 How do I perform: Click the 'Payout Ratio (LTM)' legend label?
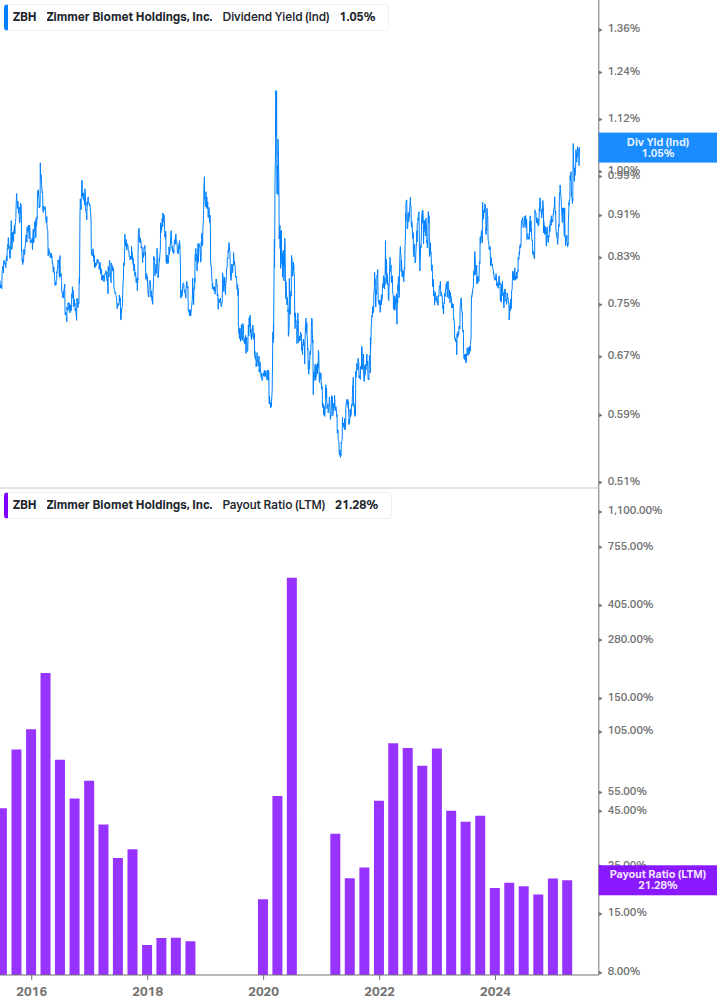(274, 505)
